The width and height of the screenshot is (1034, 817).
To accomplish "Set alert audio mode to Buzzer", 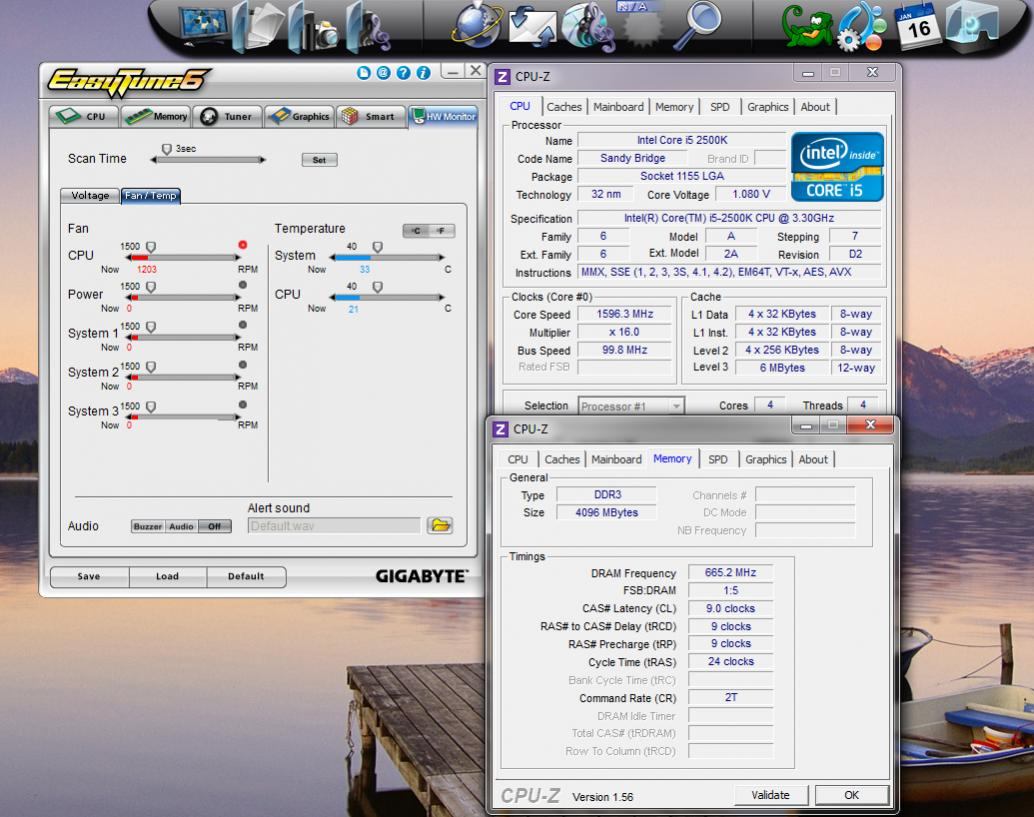I will click(x=148, y=526).
